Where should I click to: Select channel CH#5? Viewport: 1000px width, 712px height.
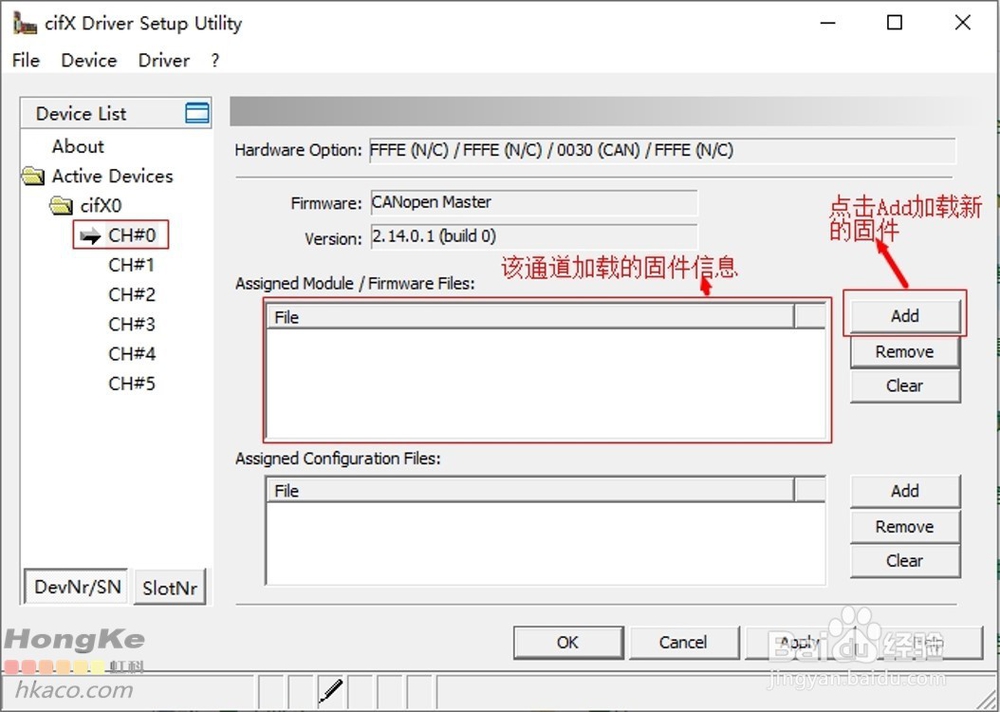(x=131, y=383)
